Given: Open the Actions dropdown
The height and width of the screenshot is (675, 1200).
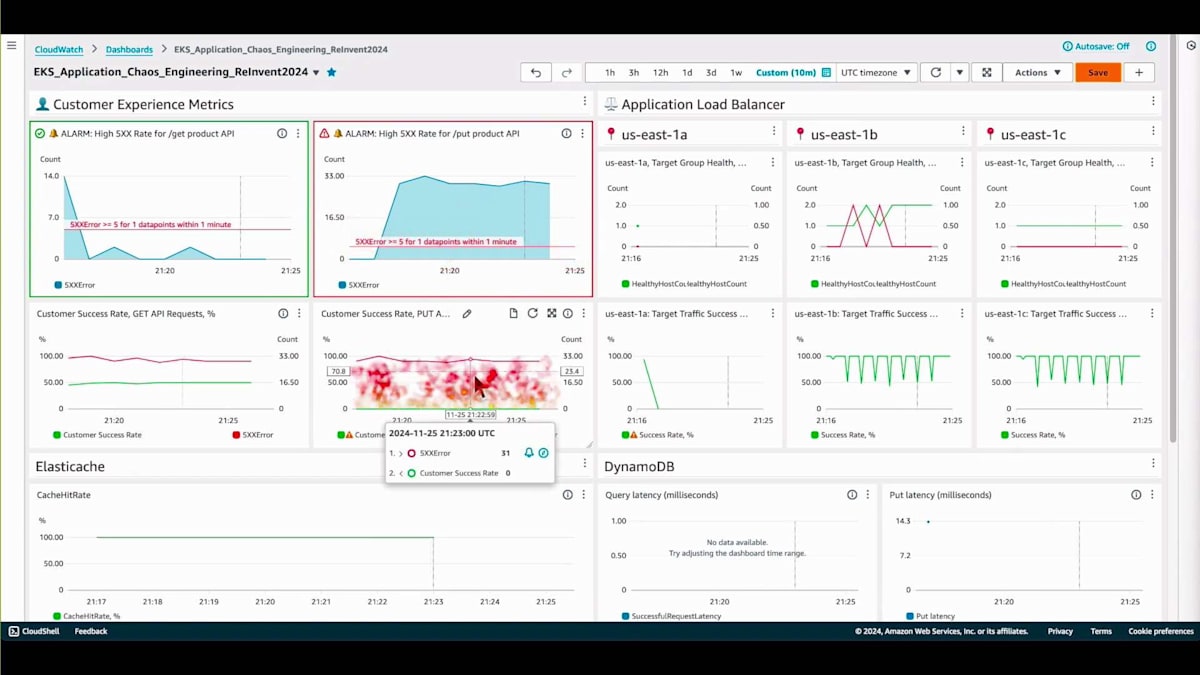Looking at the screenshot, I should [x=1038, y=72].
